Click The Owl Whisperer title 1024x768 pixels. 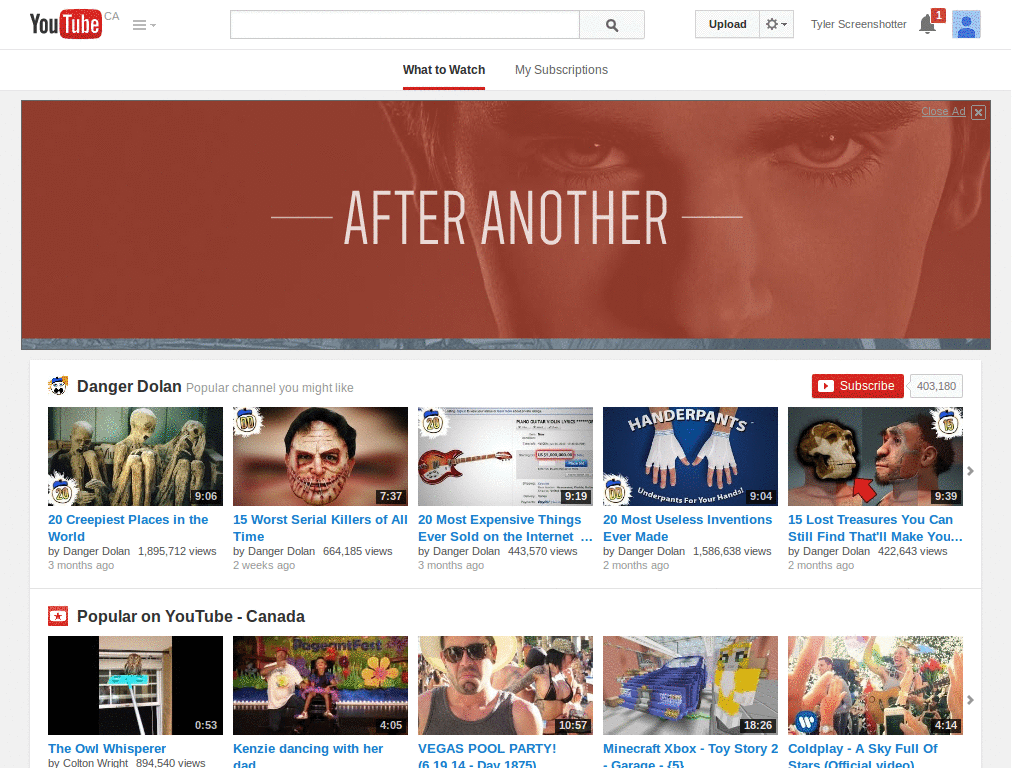[x=107, y=748]
